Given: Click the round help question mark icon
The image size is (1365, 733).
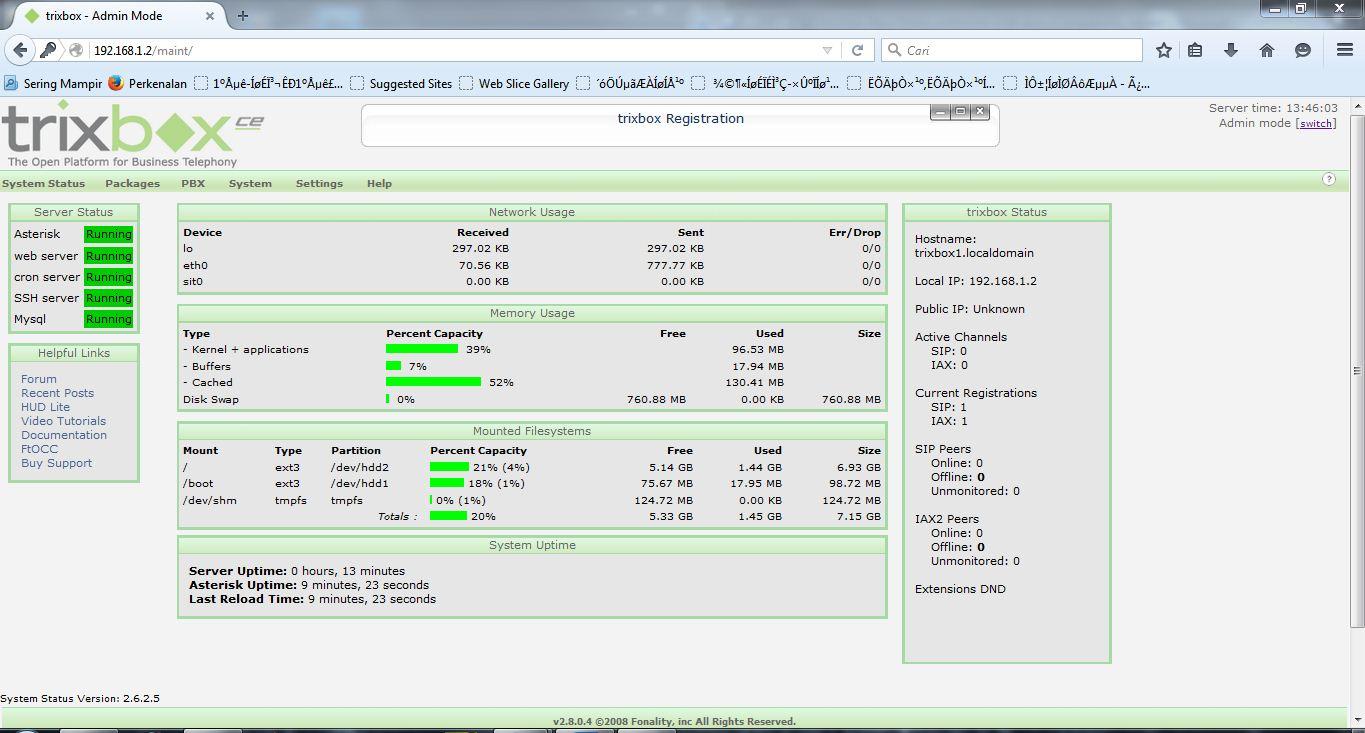Looking at the screenshot, I should pyautogui.click(x=1329, y=179).
